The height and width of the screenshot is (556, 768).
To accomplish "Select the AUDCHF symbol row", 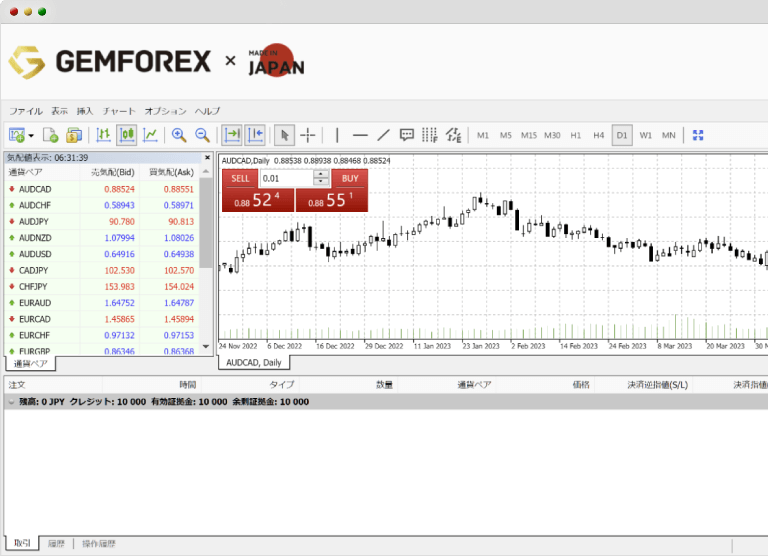I will (x=102, y=205).
